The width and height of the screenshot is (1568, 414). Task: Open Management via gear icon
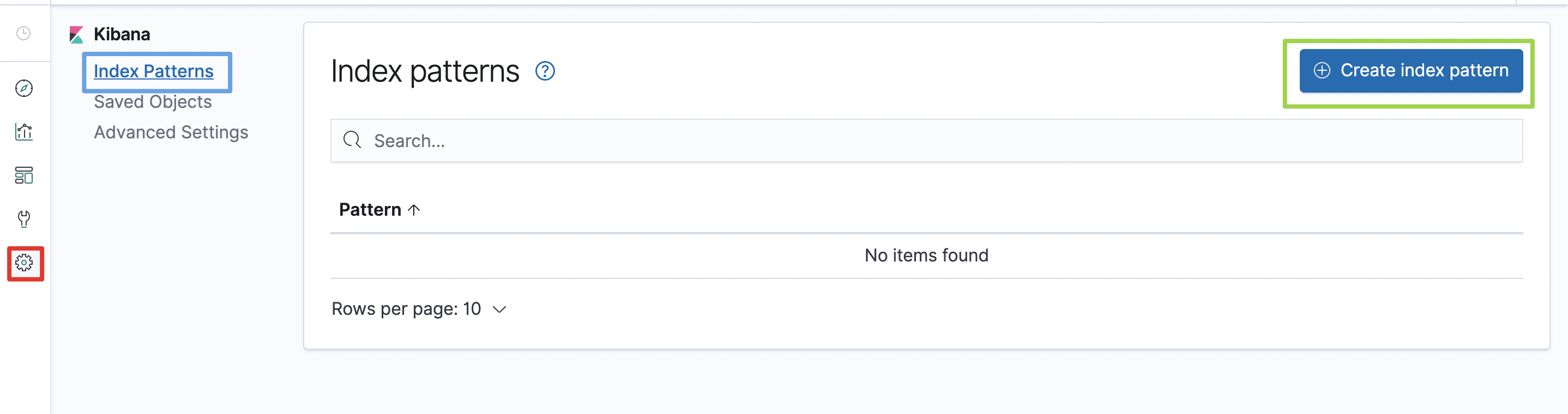[25, 263]
